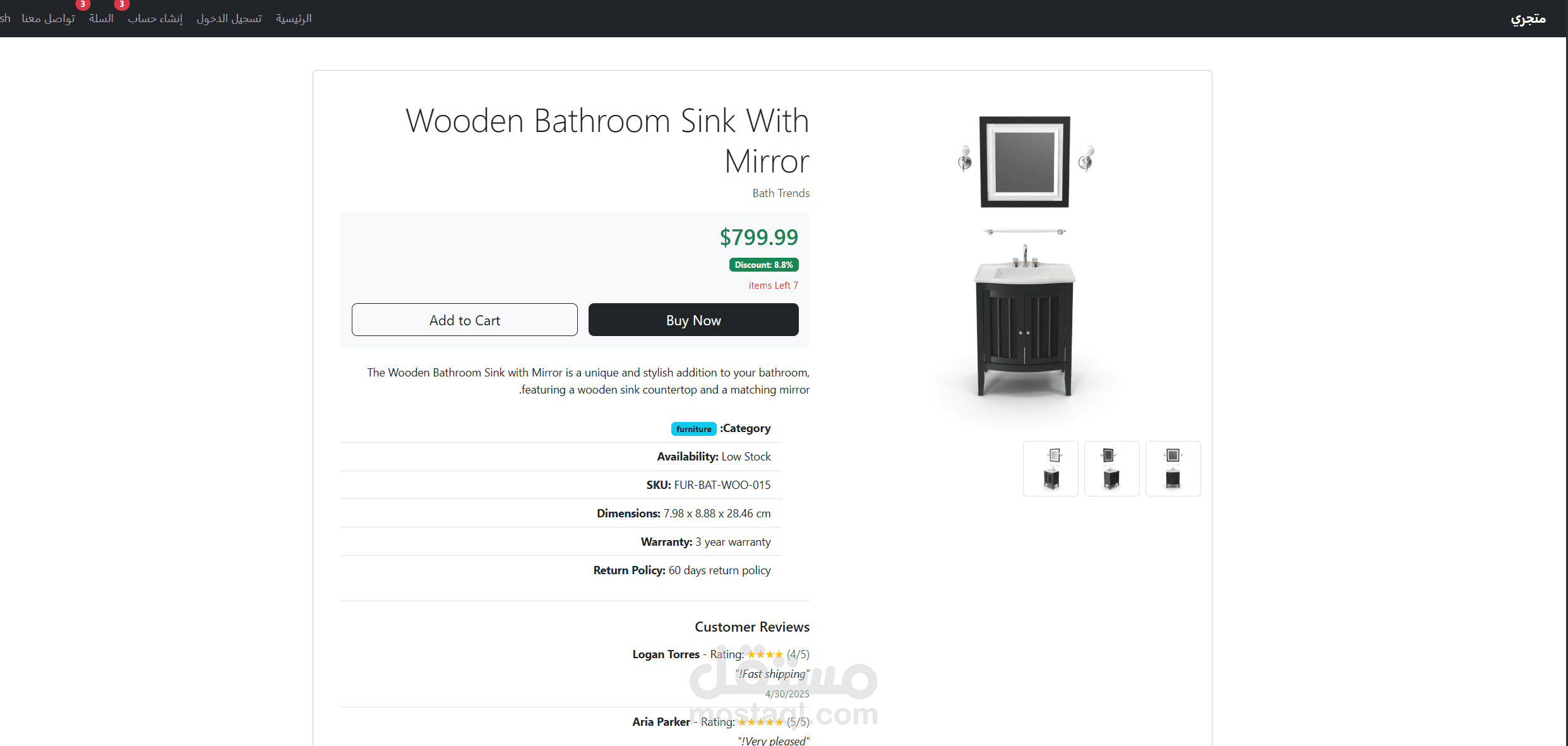Screen dimensions: 1568x746
Task: Open the السلة cart link
Action: pos(101,18)
